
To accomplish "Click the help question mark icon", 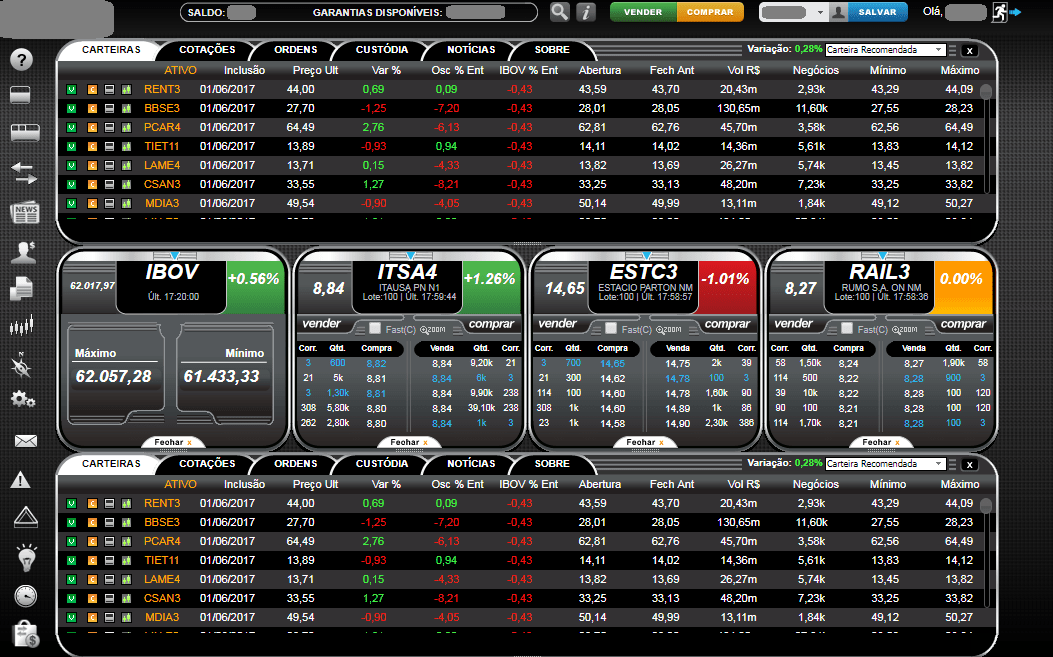I will (x=21, y=60).
